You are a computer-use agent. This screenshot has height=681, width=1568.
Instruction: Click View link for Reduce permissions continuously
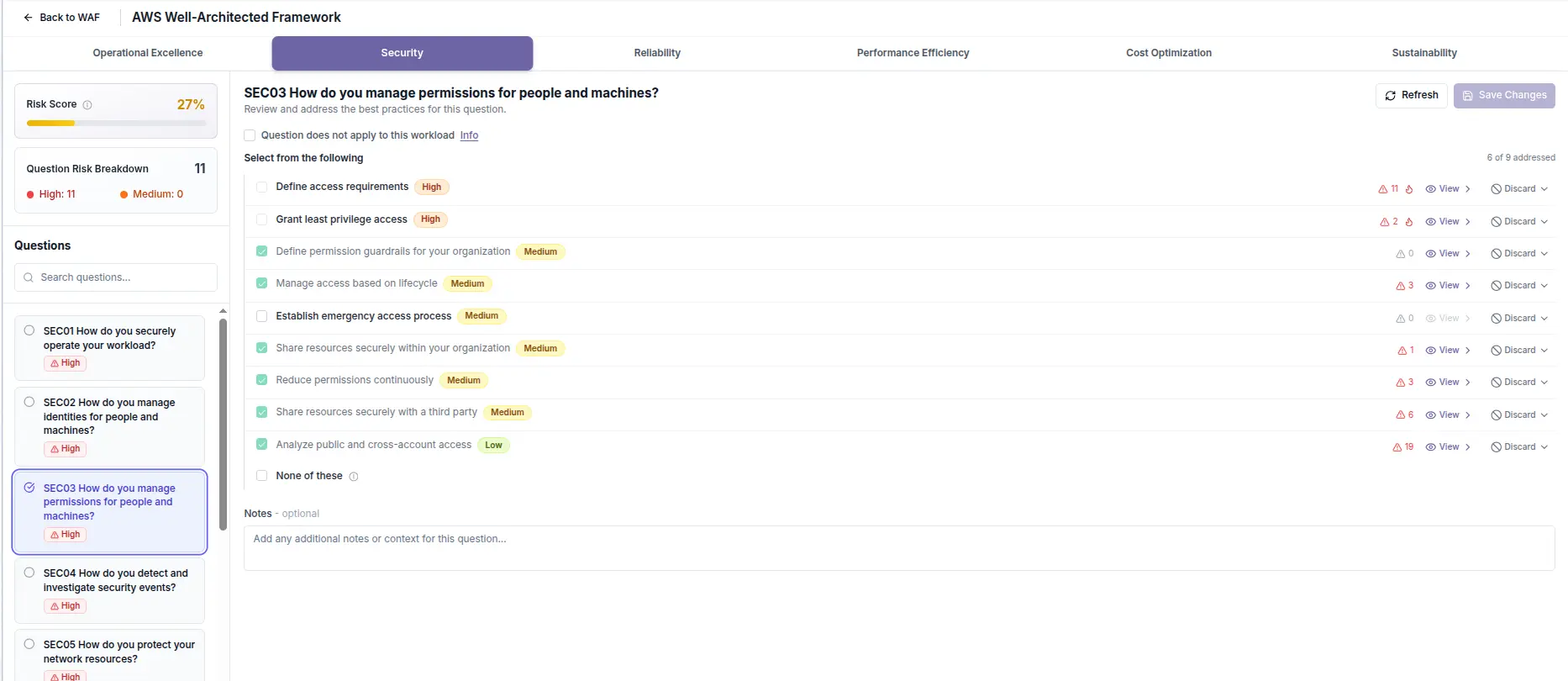[x=1449, y=383]
